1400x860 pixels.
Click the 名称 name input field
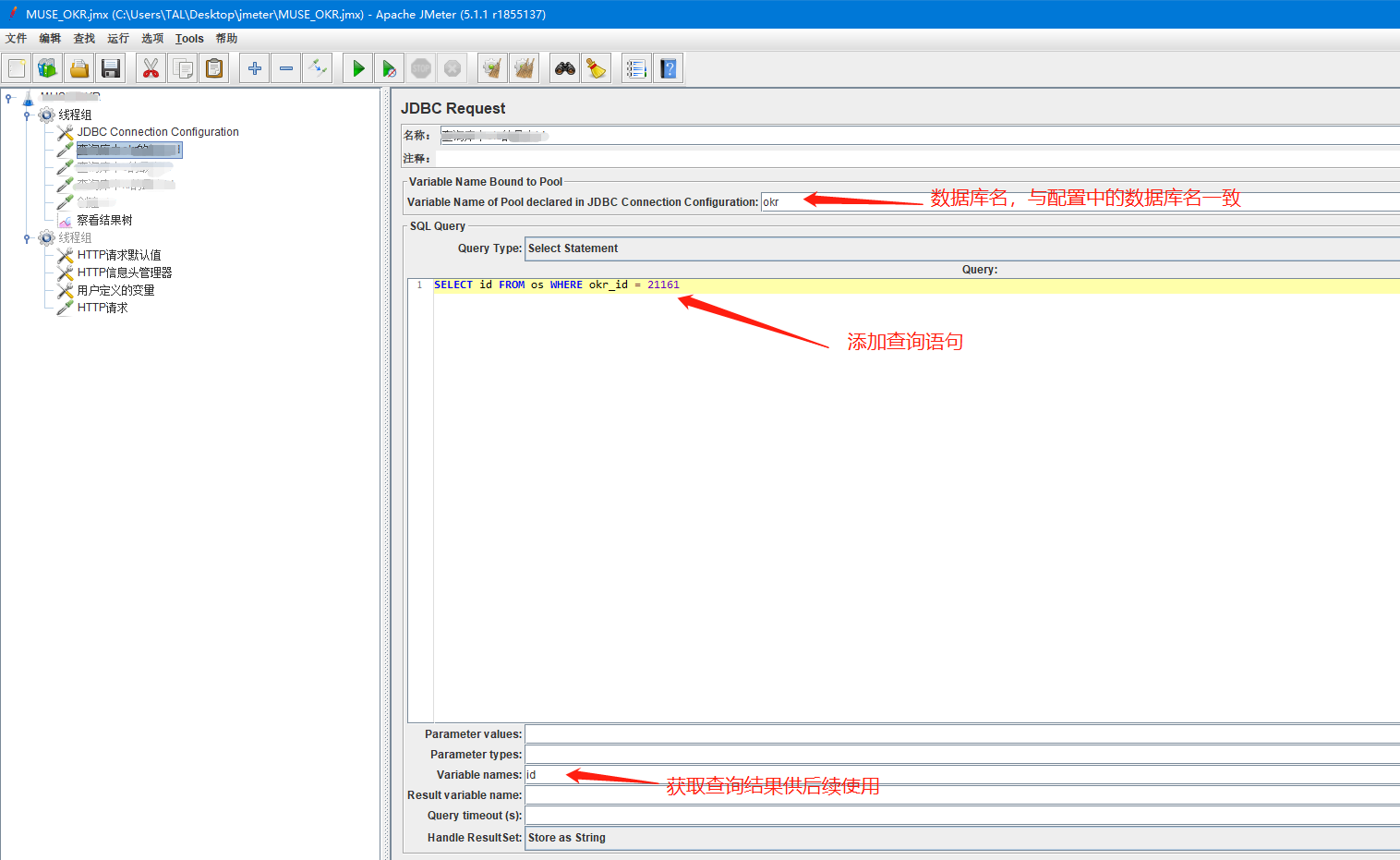(920, 136)
